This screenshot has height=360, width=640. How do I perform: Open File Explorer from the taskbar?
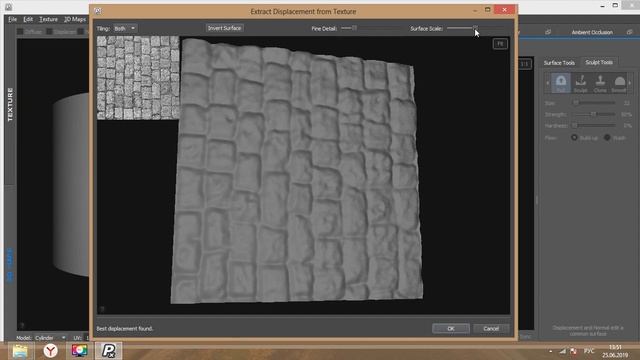[20, 351]
